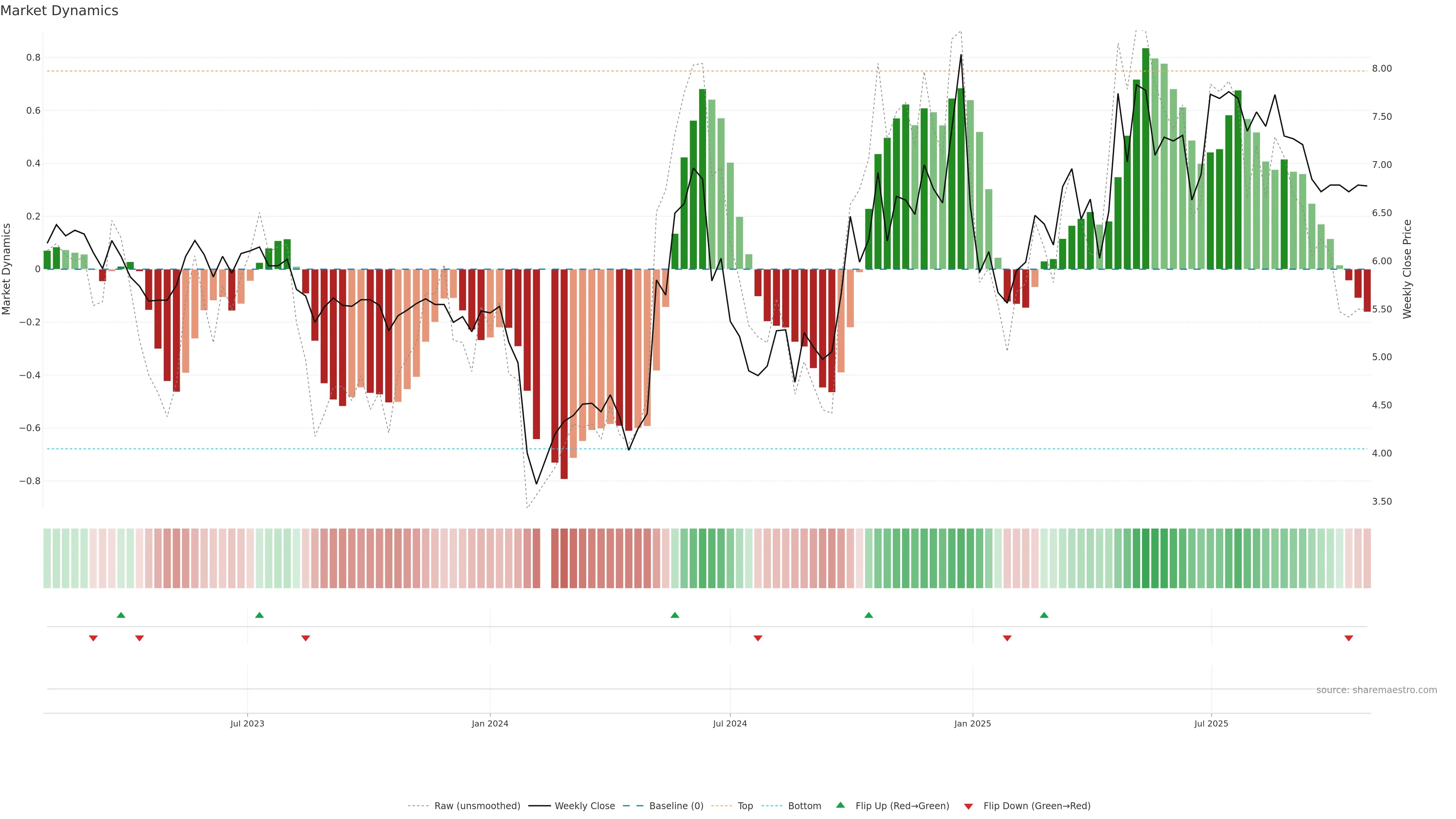Screen dimensions: 1456x819
Task: Click the Flip Up legend triangle icon
Action: click(841, 805)
